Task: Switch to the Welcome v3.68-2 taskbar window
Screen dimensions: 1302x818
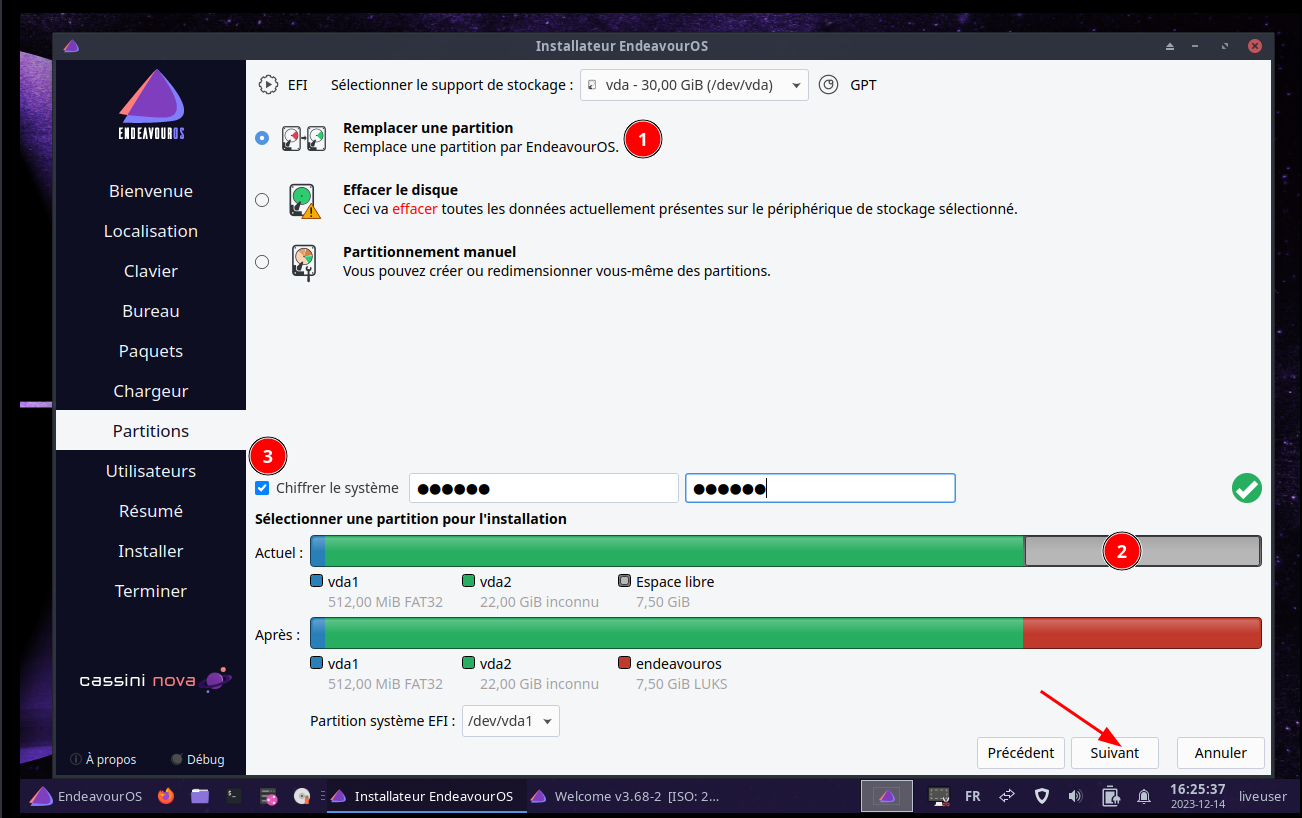Action: click(x=626, y=796)
